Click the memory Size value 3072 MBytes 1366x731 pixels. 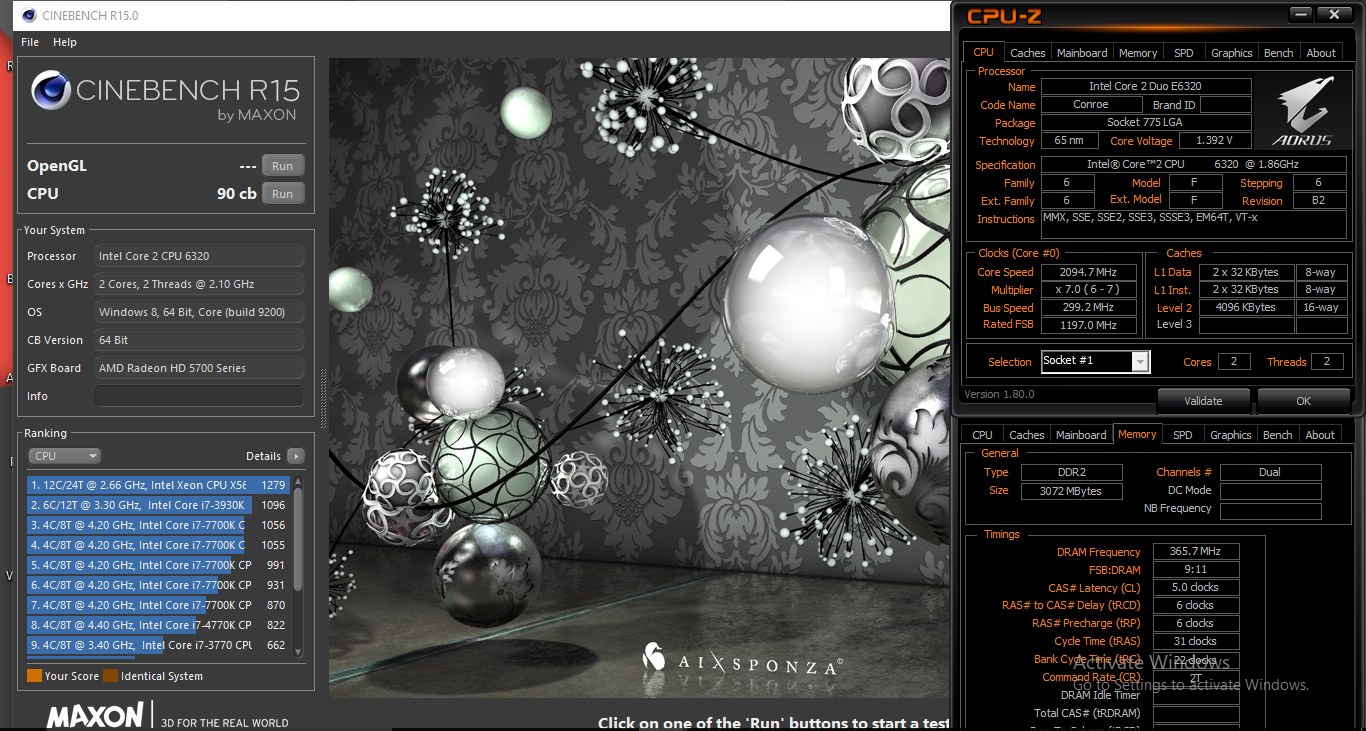coord(1072,491)
